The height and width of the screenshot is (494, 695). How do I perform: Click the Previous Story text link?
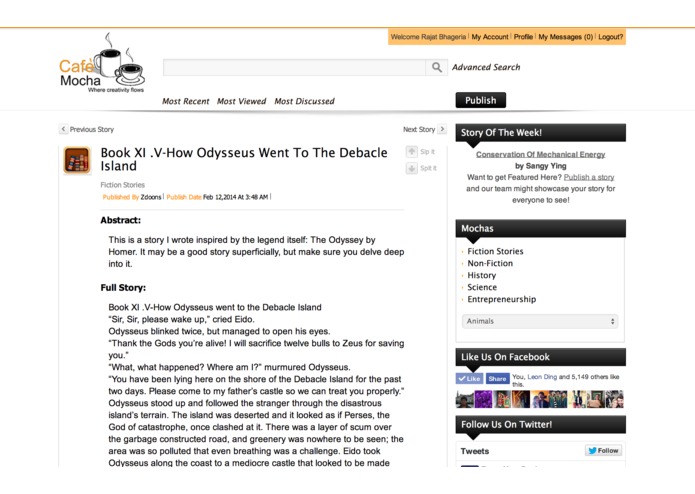92,129
